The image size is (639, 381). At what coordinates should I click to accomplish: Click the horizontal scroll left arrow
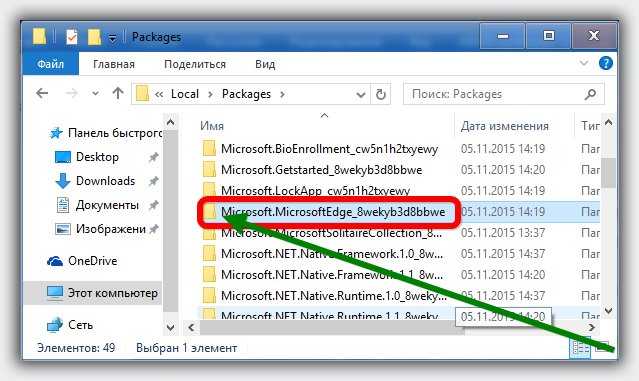(x=191, y=327)
